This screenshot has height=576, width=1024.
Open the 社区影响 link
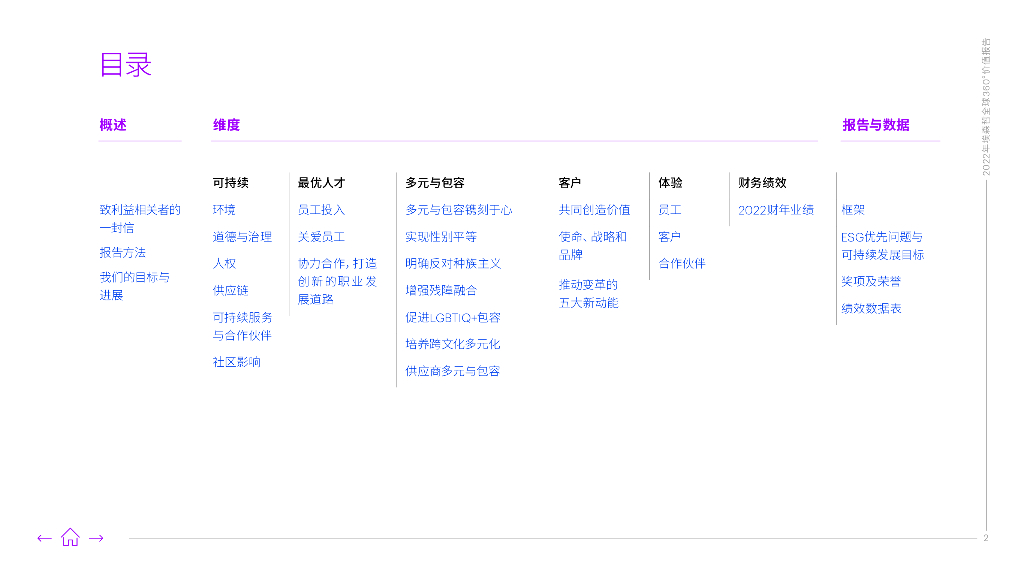(236, 362)
